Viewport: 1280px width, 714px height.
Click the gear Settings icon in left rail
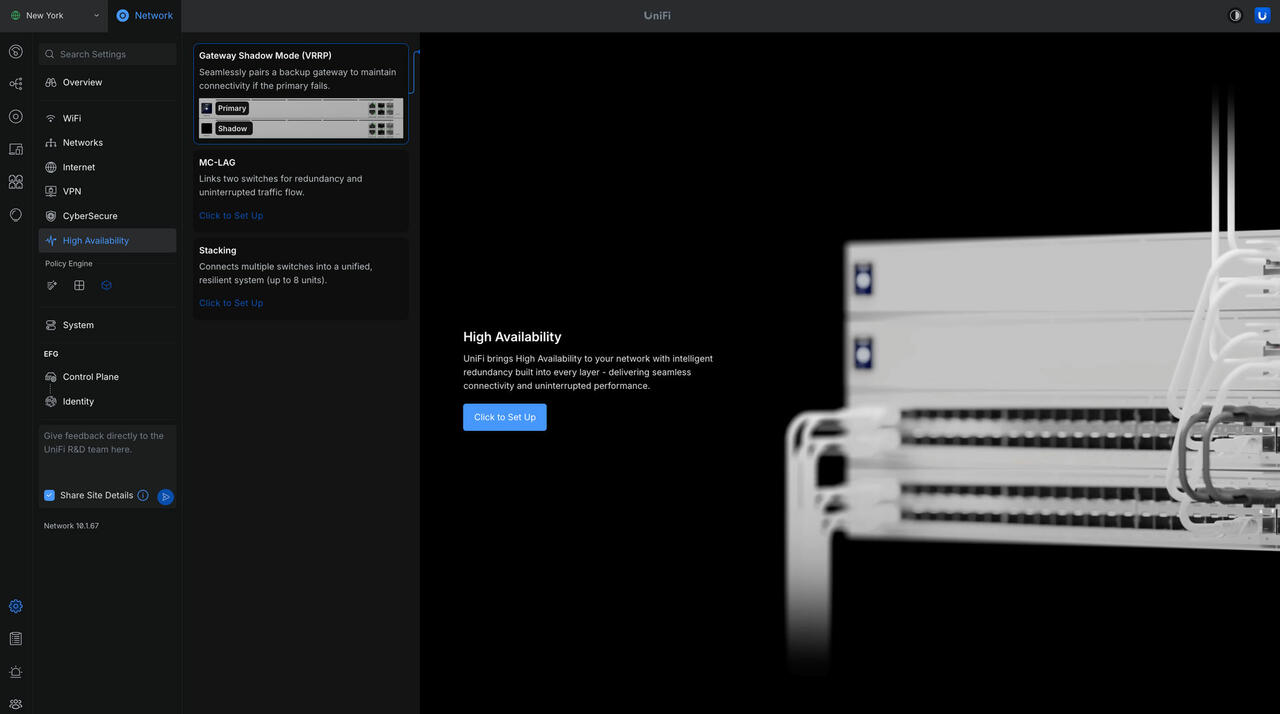coord(15,606)
